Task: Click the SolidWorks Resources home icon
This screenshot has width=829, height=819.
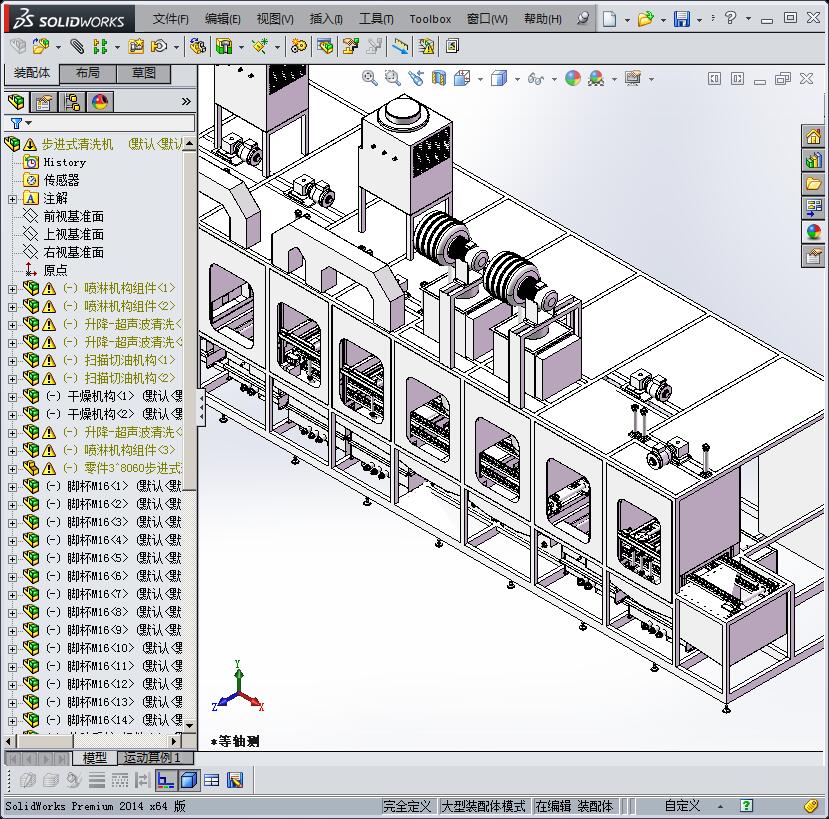Action: pyautogui.click(x=813, y=136)
